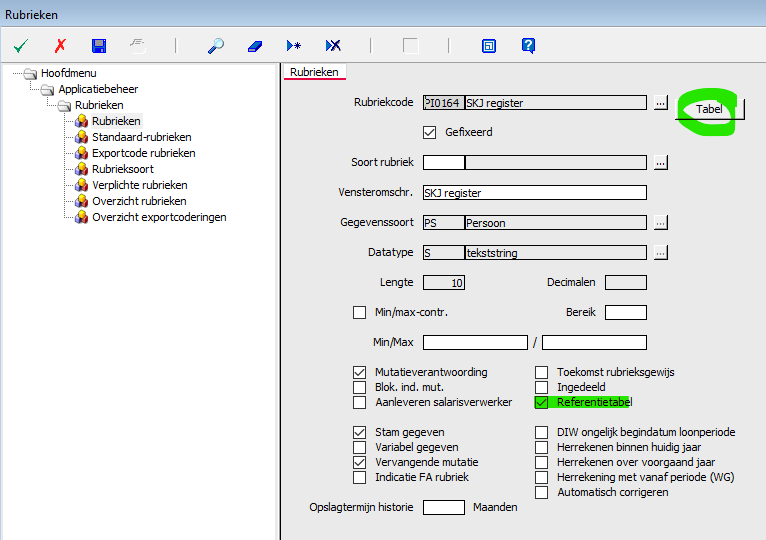Enable the Min/max-contr. checkbox
The width and height of the screenshot is (766, 540).
click(x=360, y=313)
